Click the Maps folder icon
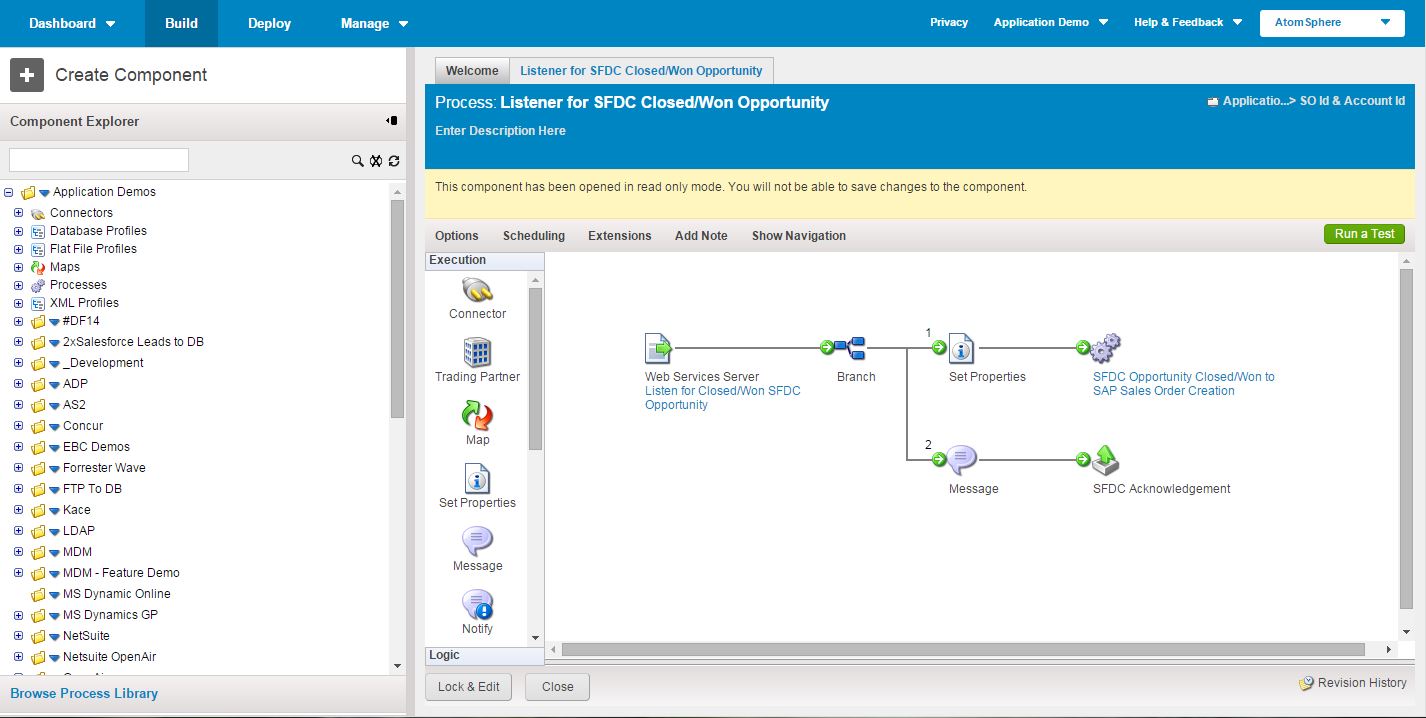The height and width of the screenshot is (718, 1426). pyautogui.click(x=38, y=267)
